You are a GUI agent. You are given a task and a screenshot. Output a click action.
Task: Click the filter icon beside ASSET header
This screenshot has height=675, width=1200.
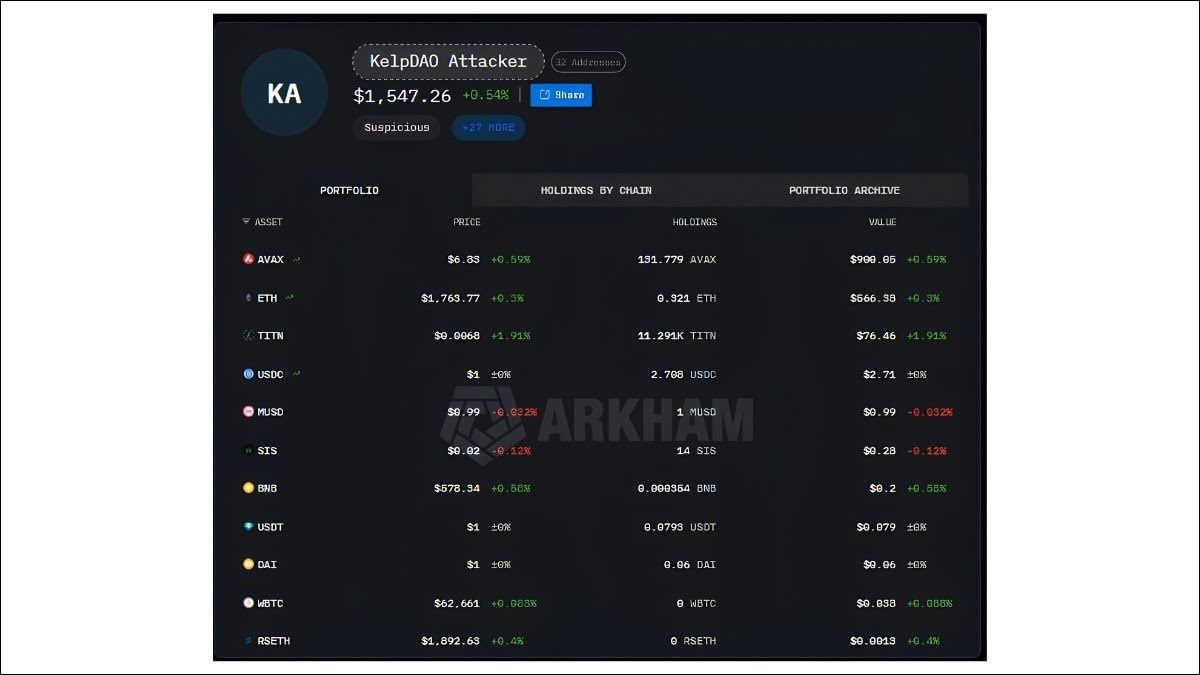(x=246, y=222)
